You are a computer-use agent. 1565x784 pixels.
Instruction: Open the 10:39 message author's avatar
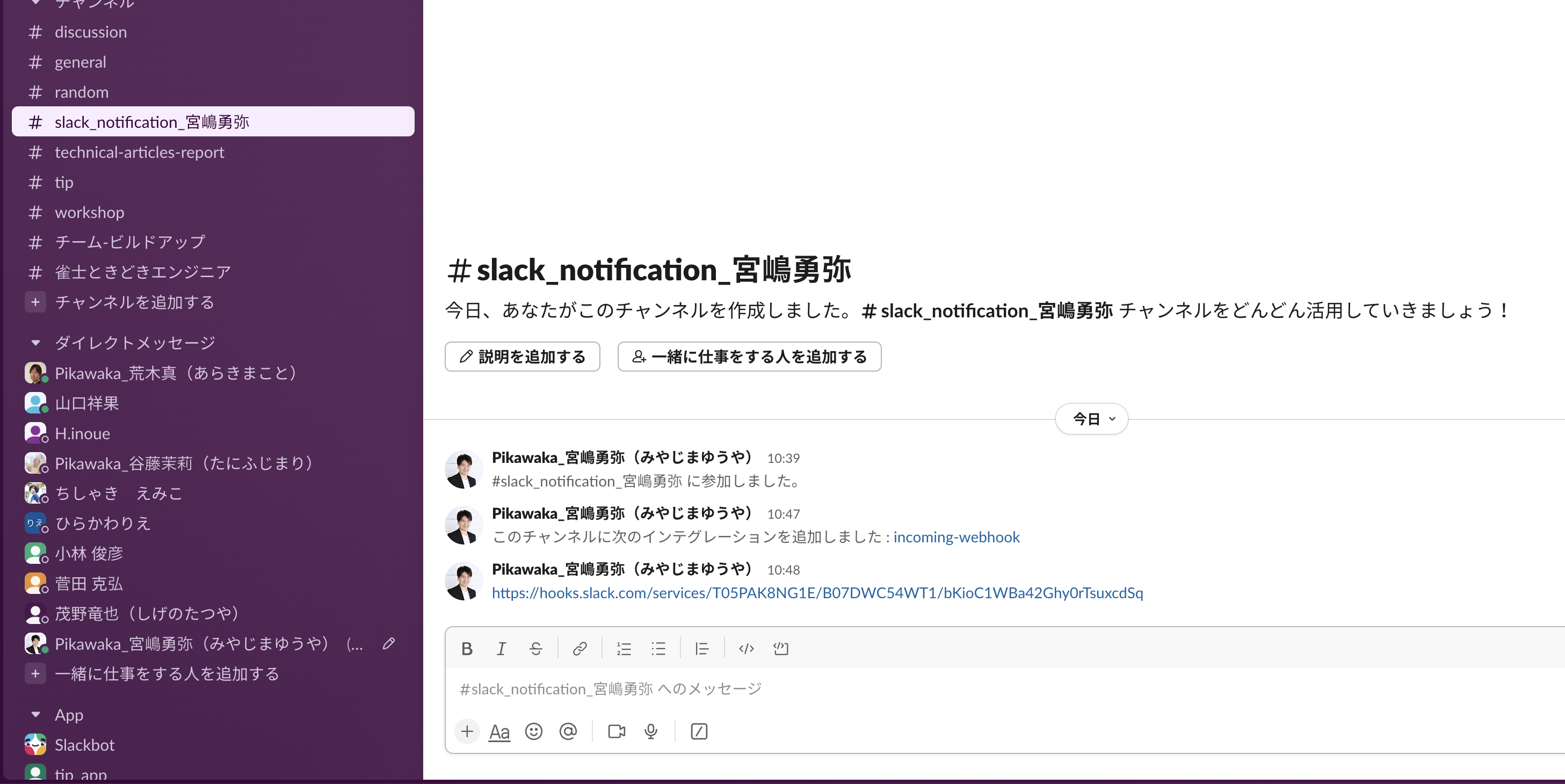pos(463,469)
